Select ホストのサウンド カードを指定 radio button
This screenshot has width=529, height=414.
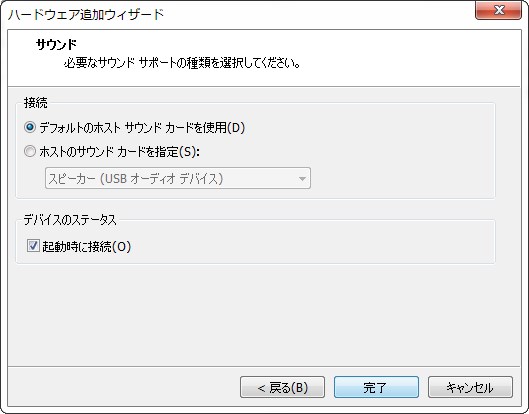(30, 151)
